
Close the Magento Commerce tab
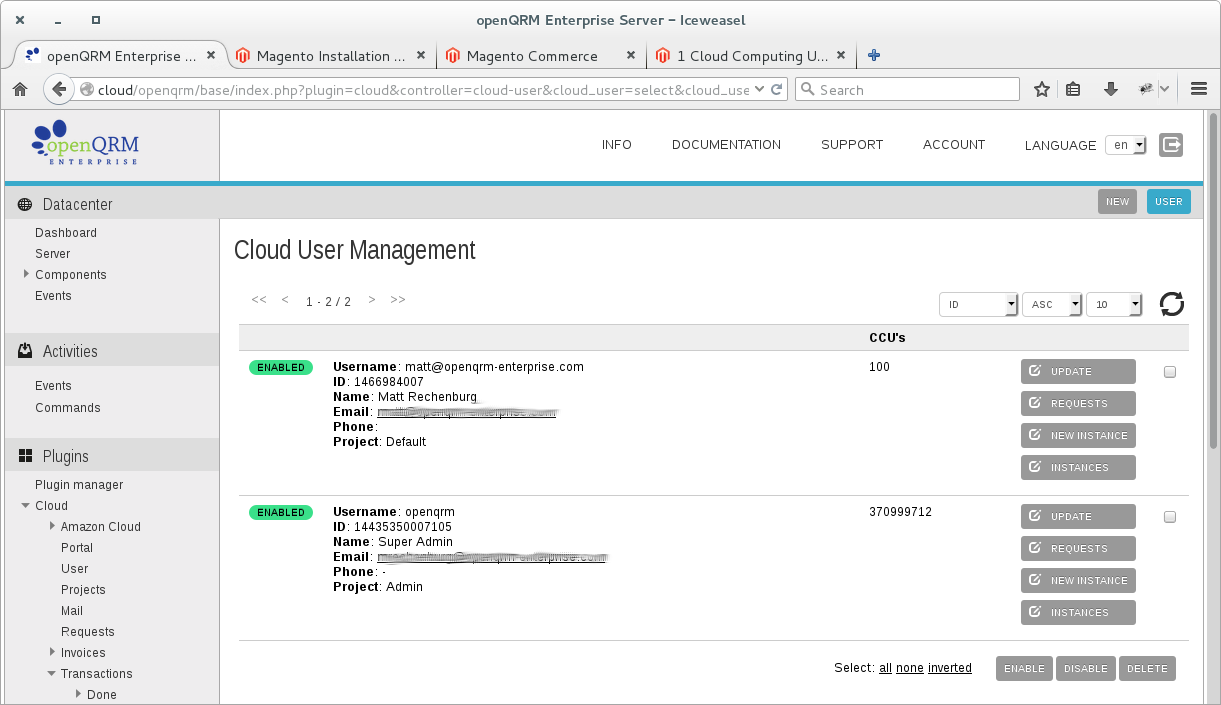tap(631, 56)
